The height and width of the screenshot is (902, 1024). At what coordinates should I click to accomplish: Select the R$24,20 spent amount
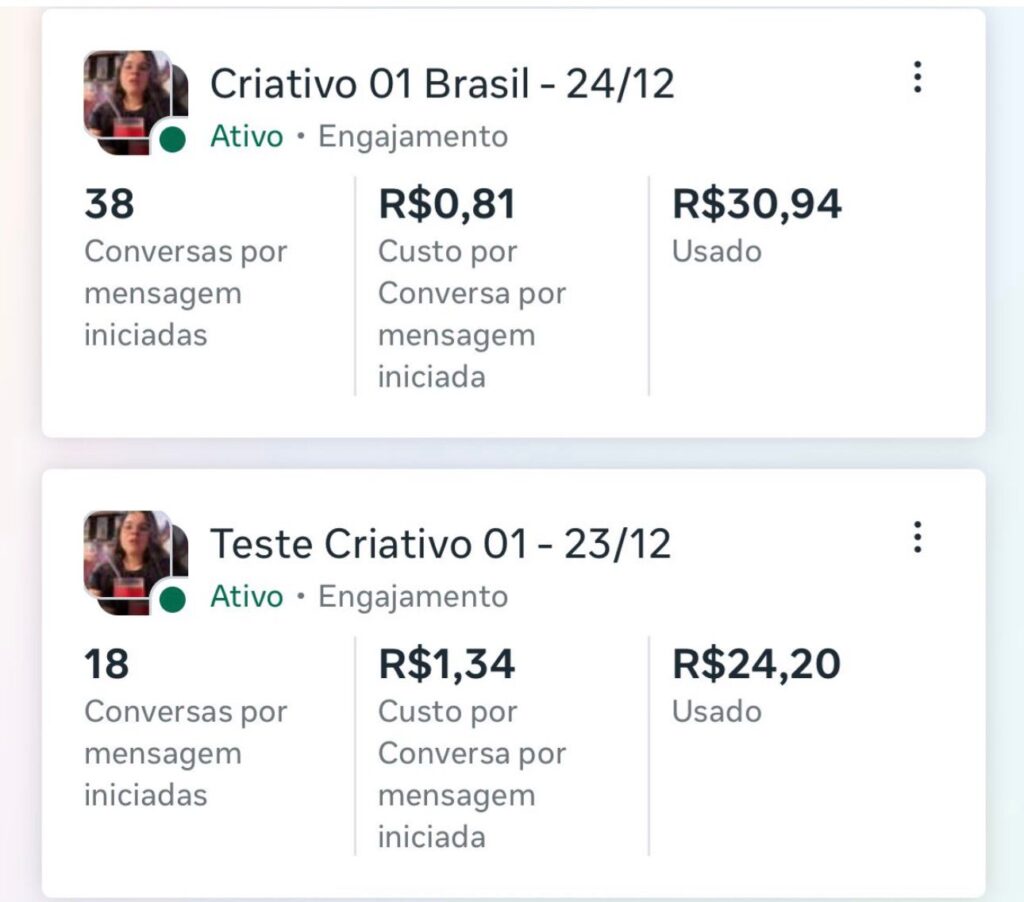[x=755, y=665]
